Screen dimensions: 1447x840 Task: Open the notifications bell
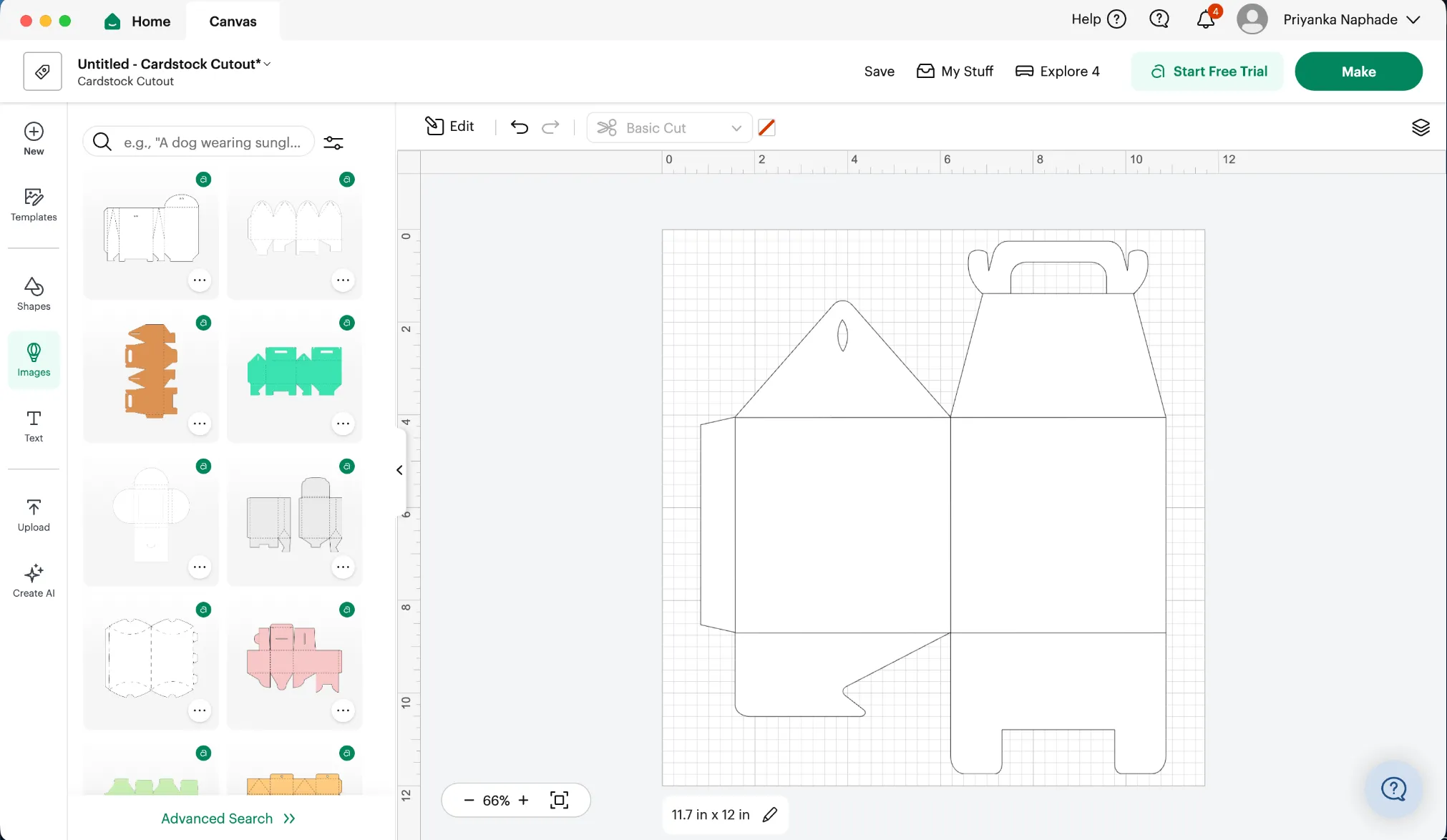[1207, 19]
